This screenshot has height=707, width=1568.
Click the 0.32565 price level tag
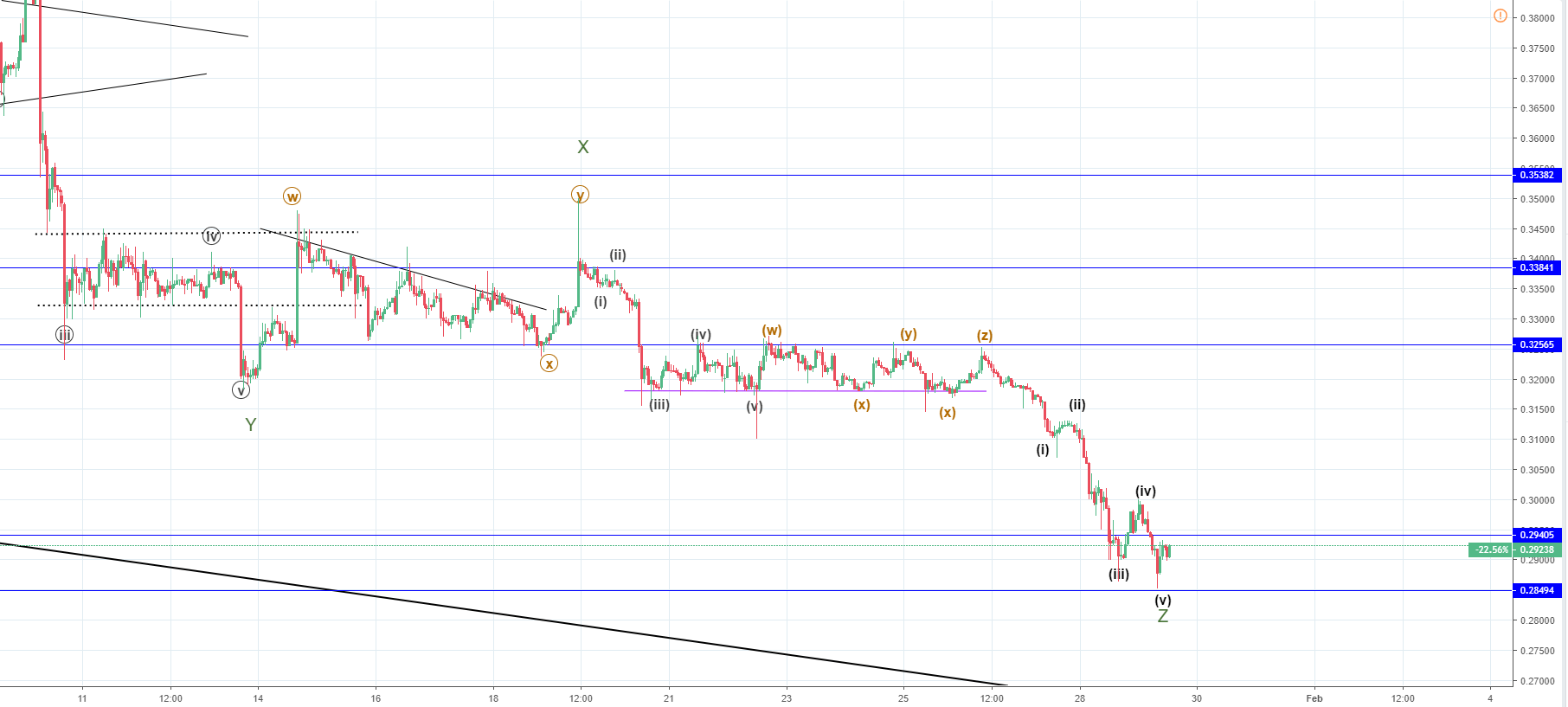point(1537,344)
